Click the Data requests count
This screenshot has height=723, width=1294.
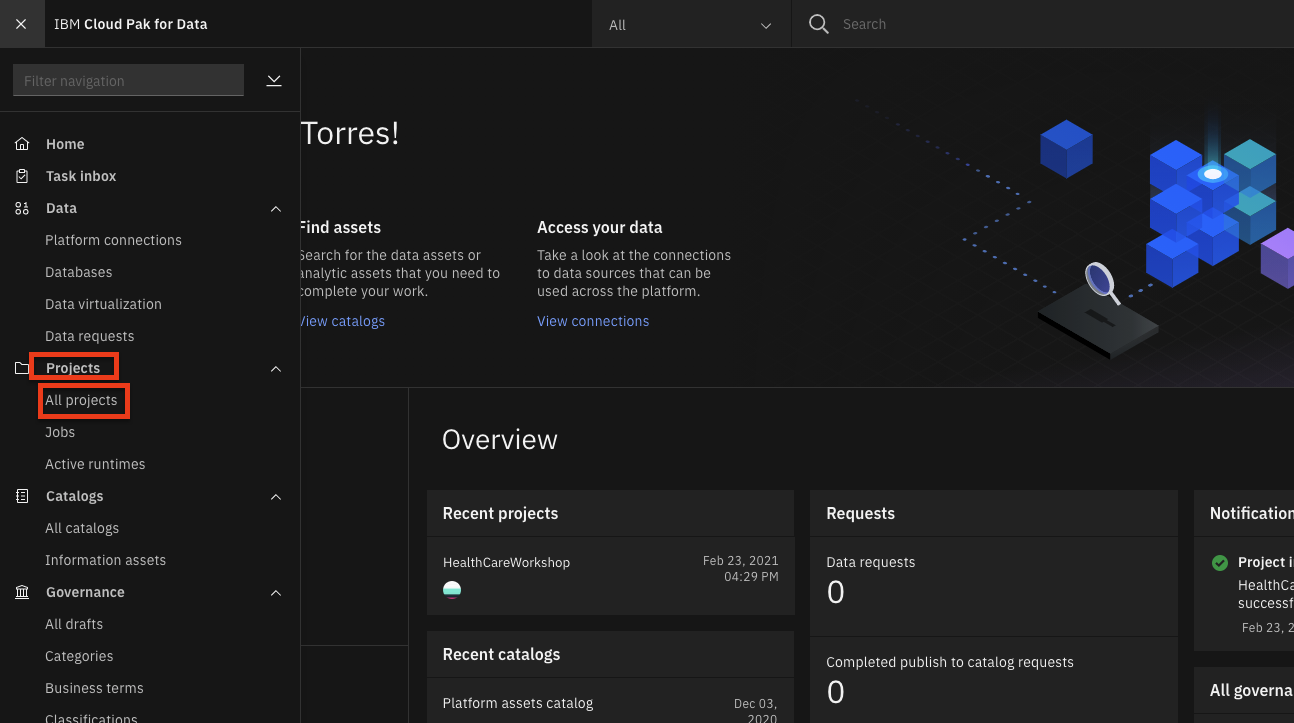pyautogui.click(x=836, y=592)
